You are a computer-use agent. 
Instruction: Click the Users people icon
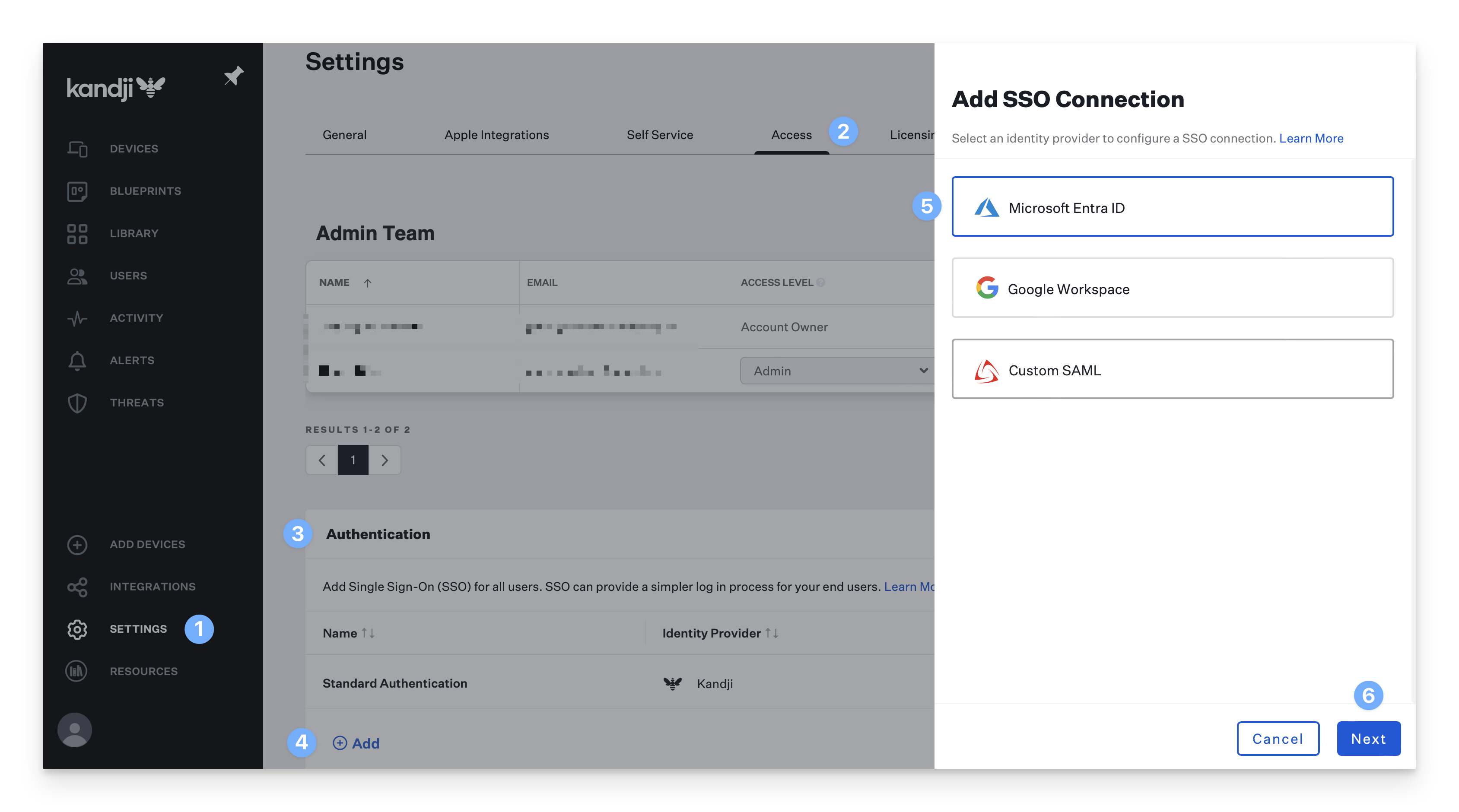(x=77, y=276)
